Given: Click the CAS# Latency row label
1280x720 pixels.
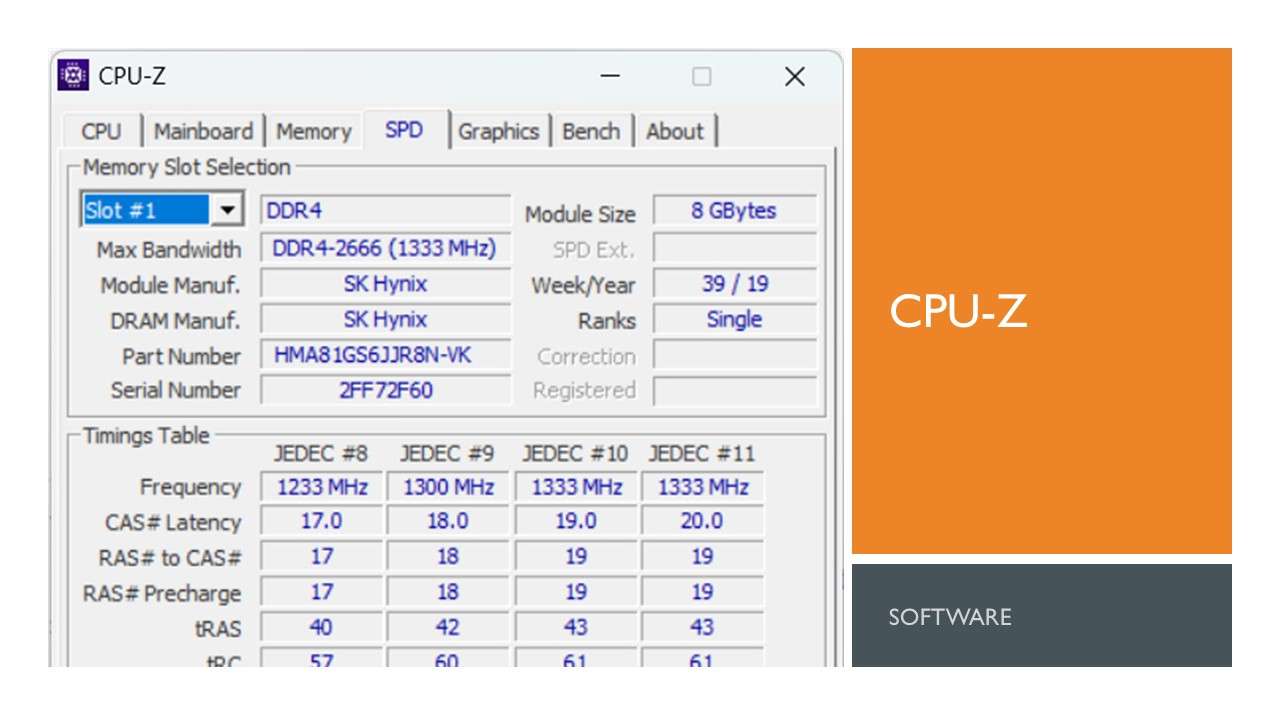Looking at the screenshot, I should [x=173, y=522].
